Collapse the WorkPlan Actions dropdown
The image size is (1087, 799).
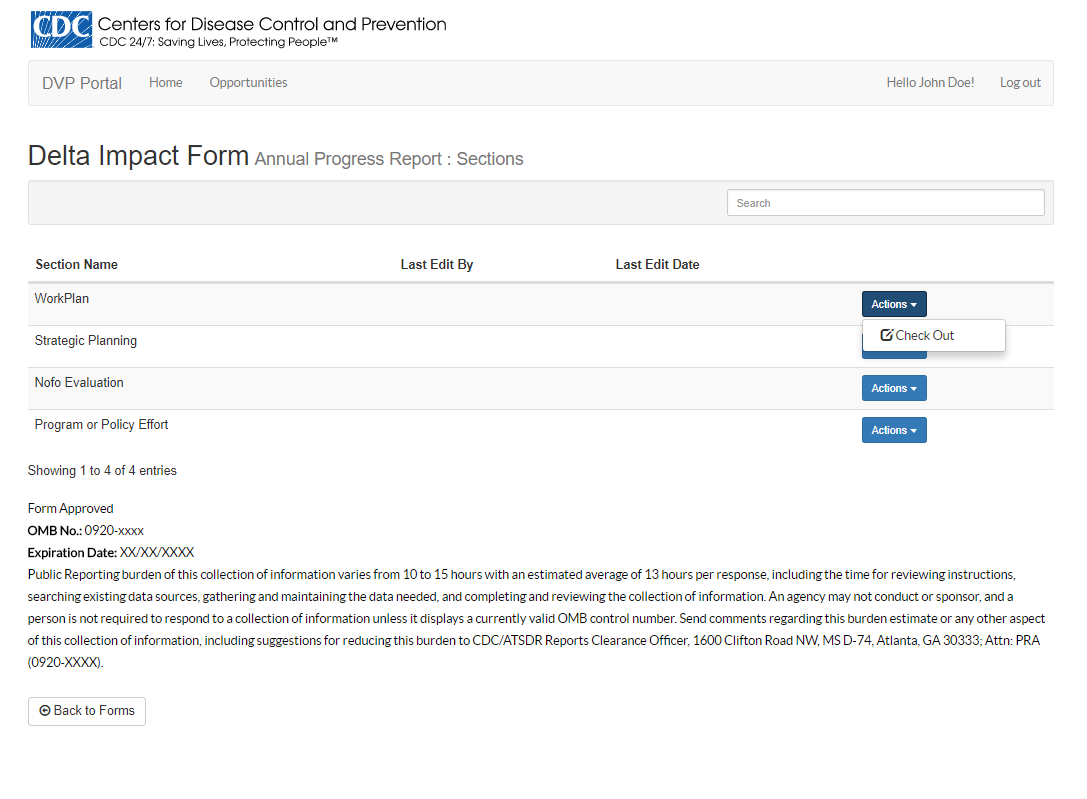click(x=894, y=304)
